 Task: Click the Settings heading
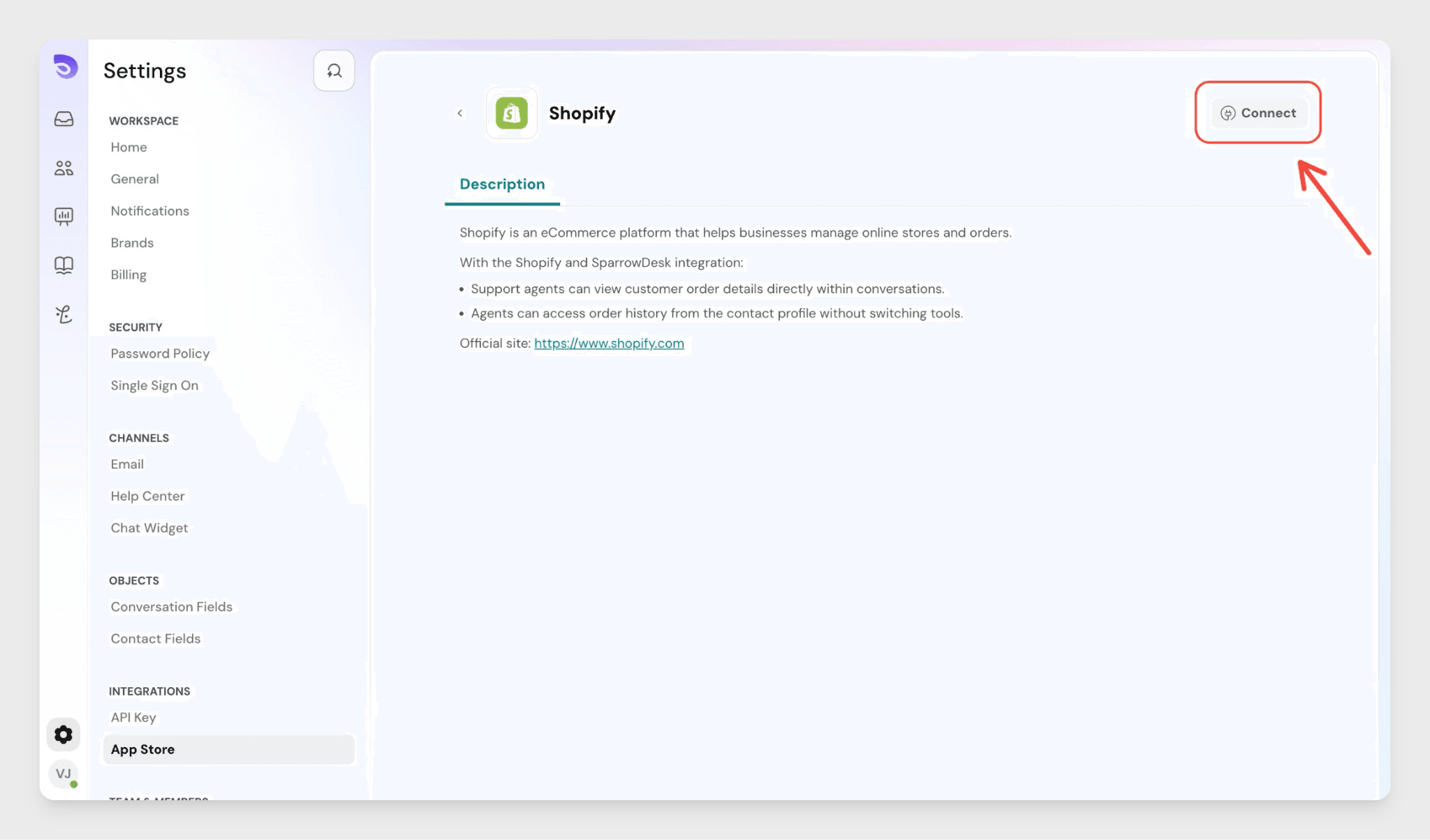click(145, 71)
